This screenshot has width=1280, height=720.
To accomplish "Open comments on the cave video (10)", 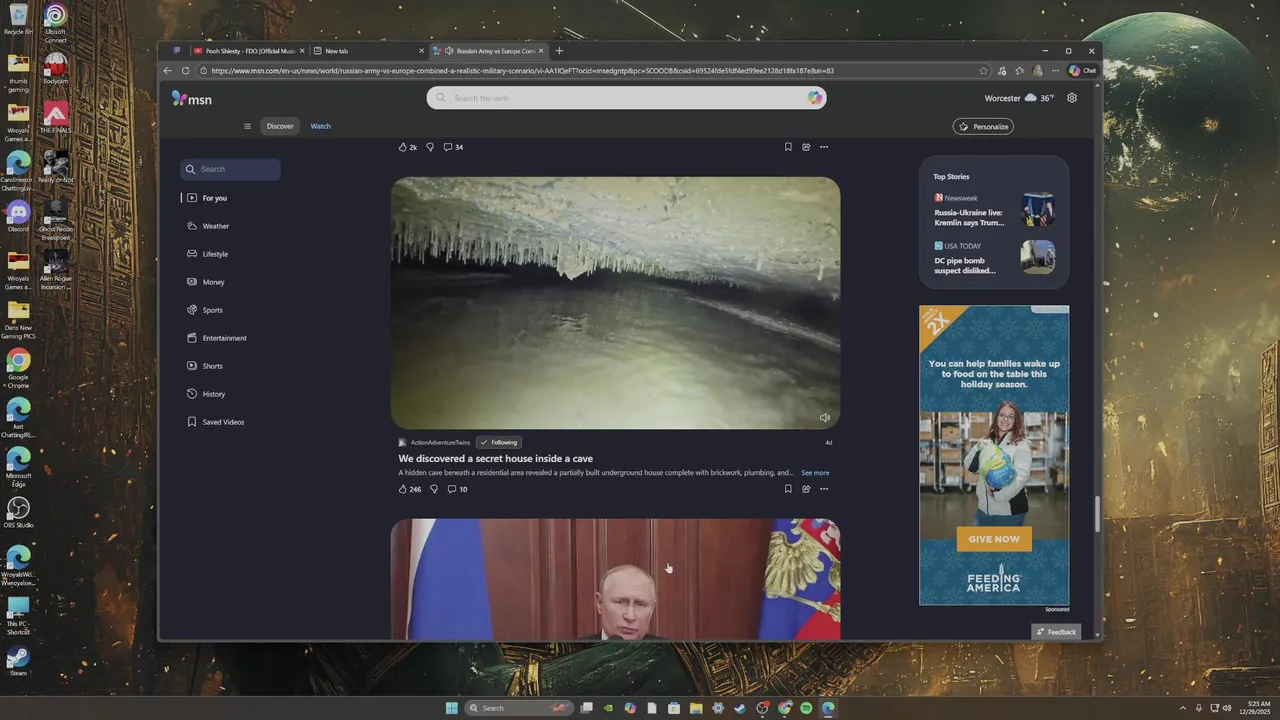I will pyautogui.click(x=457, y=489).
